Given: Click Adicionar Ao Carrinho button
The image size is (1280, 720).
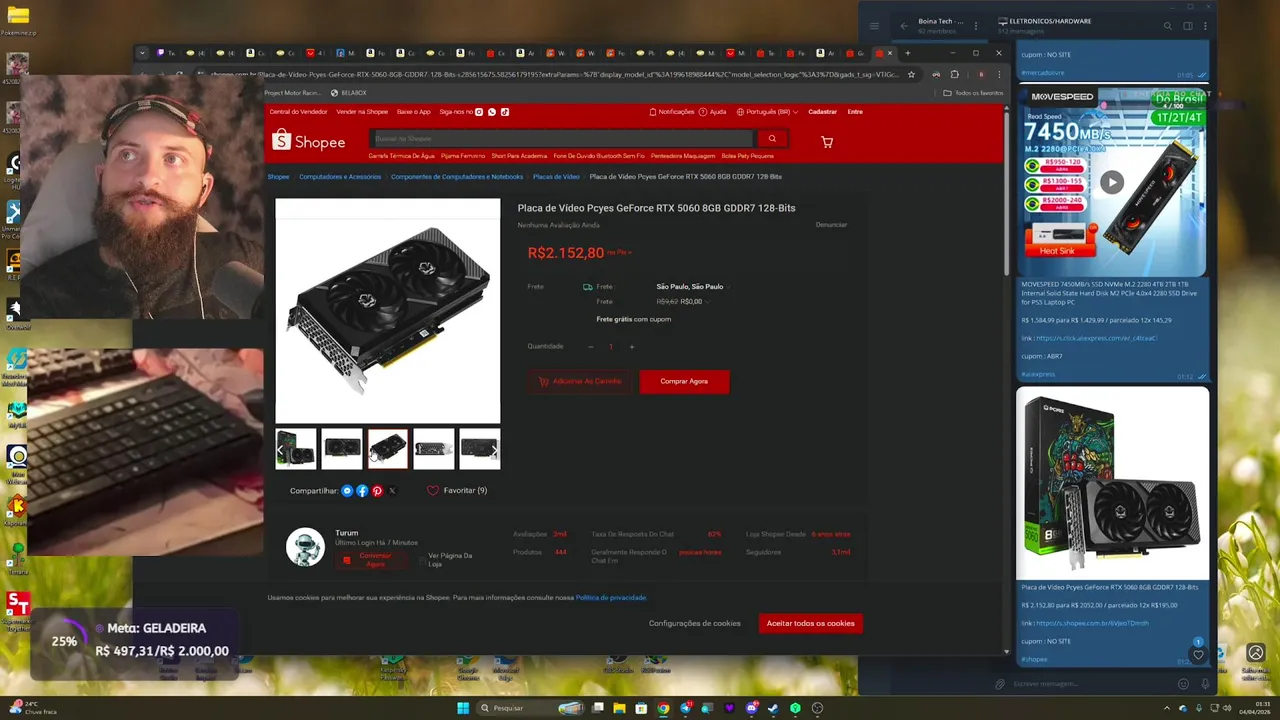Looking at the screenshot, I should [x=580, y=381].
